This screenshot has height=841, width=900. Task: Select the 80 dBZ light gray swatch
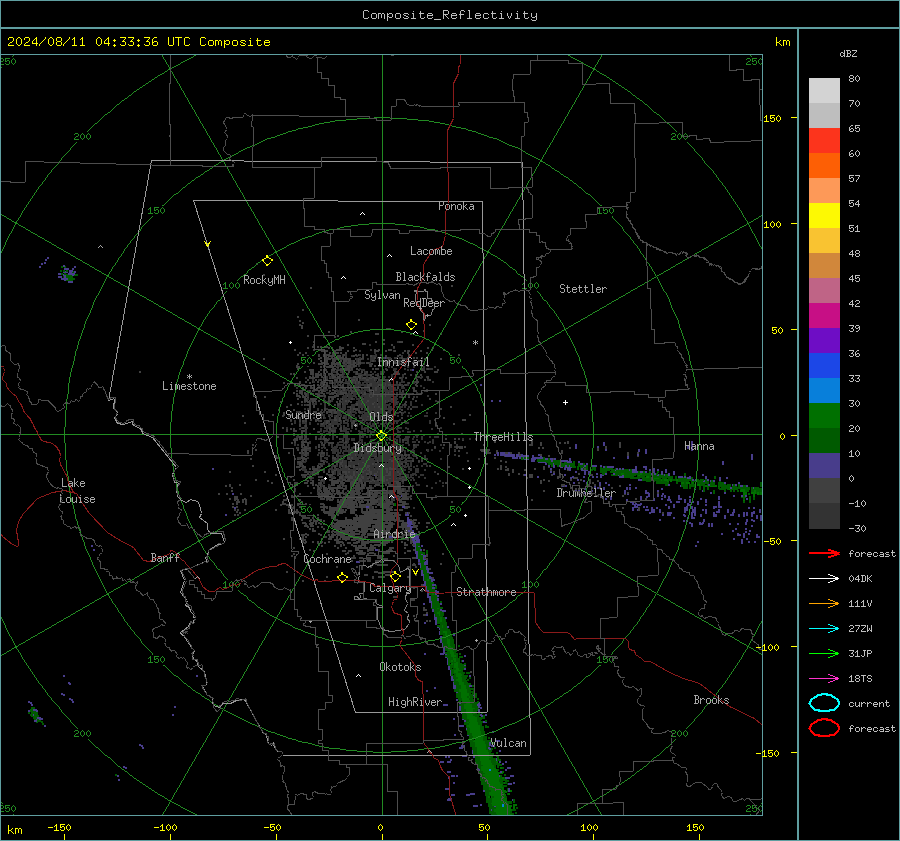[x=824, y=90]
